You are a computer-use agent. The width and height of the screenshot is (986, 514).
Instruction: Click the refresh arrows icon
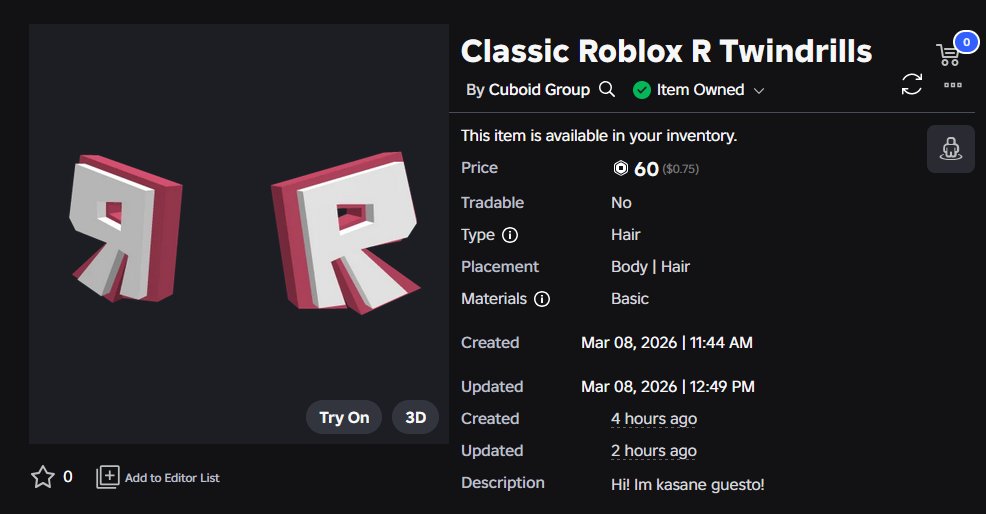click(x=911, y=84)
